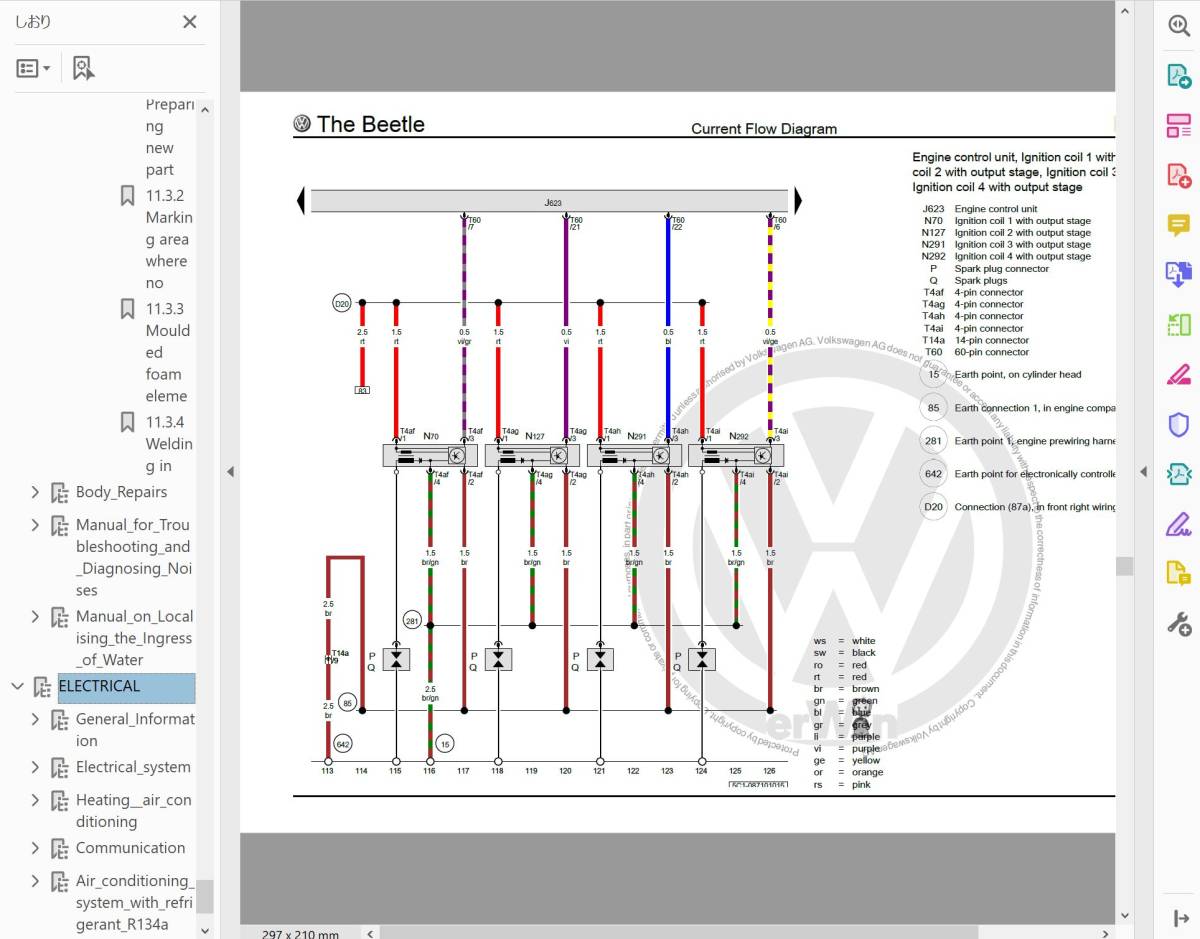Expand the right tools pane with the arrow-bar icon
The image size is (1200, 939).
coord(1180,918)
